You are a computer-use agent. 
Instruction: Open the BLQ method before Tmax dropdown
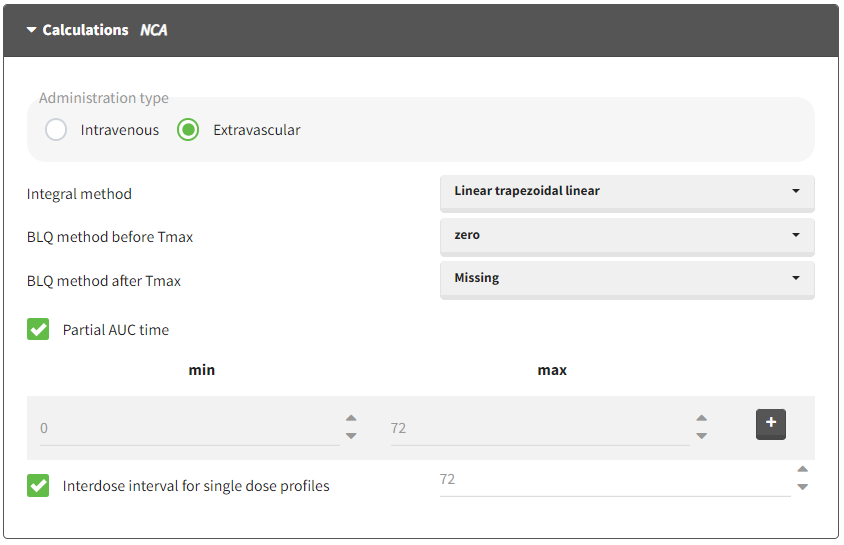point(627,235)
